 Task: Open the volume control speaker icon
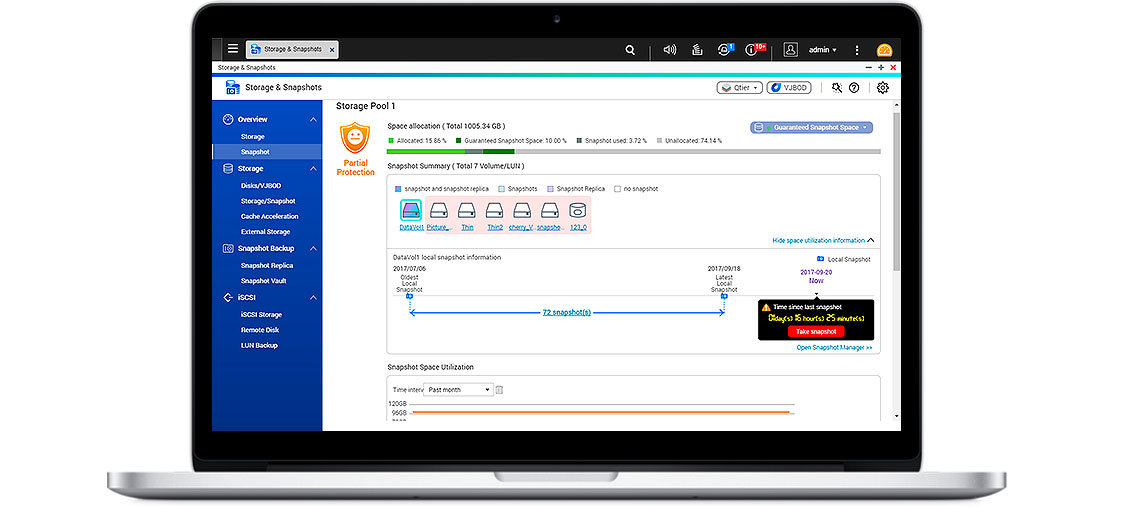point(669,49)
